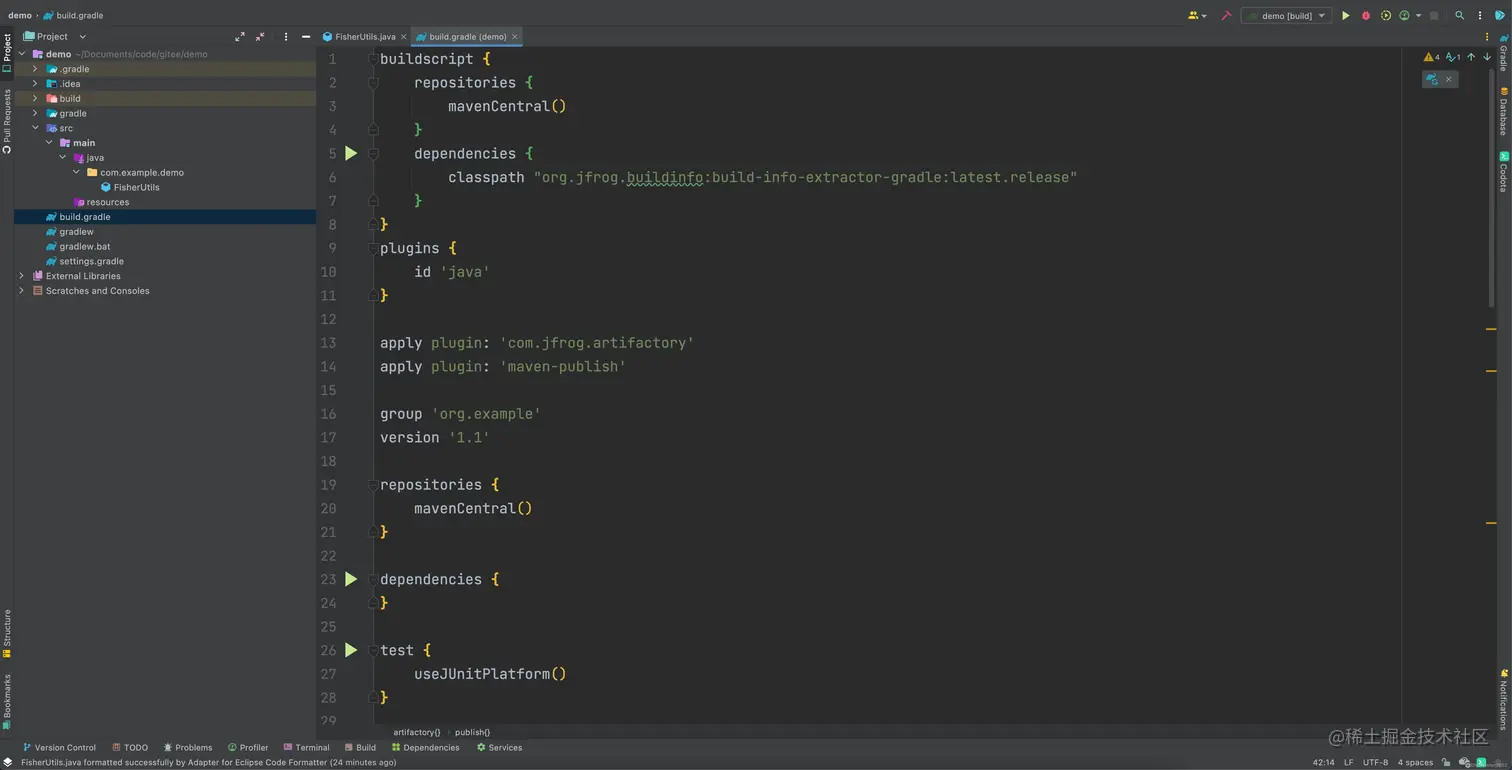This screenshot has width=1512, height=770.
Task: Open Code With Me people icon
Action: [1193, 16]
